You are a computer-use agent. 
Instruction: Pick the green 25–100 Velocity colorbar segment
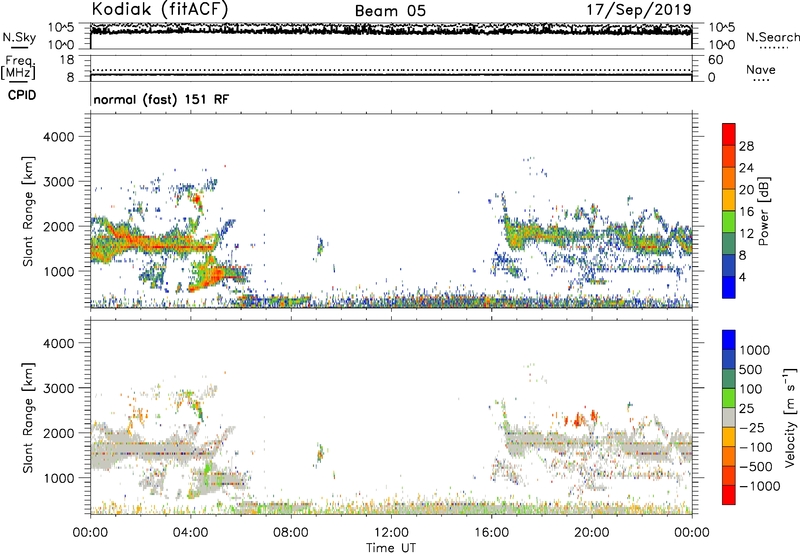[x=729, y=398]
